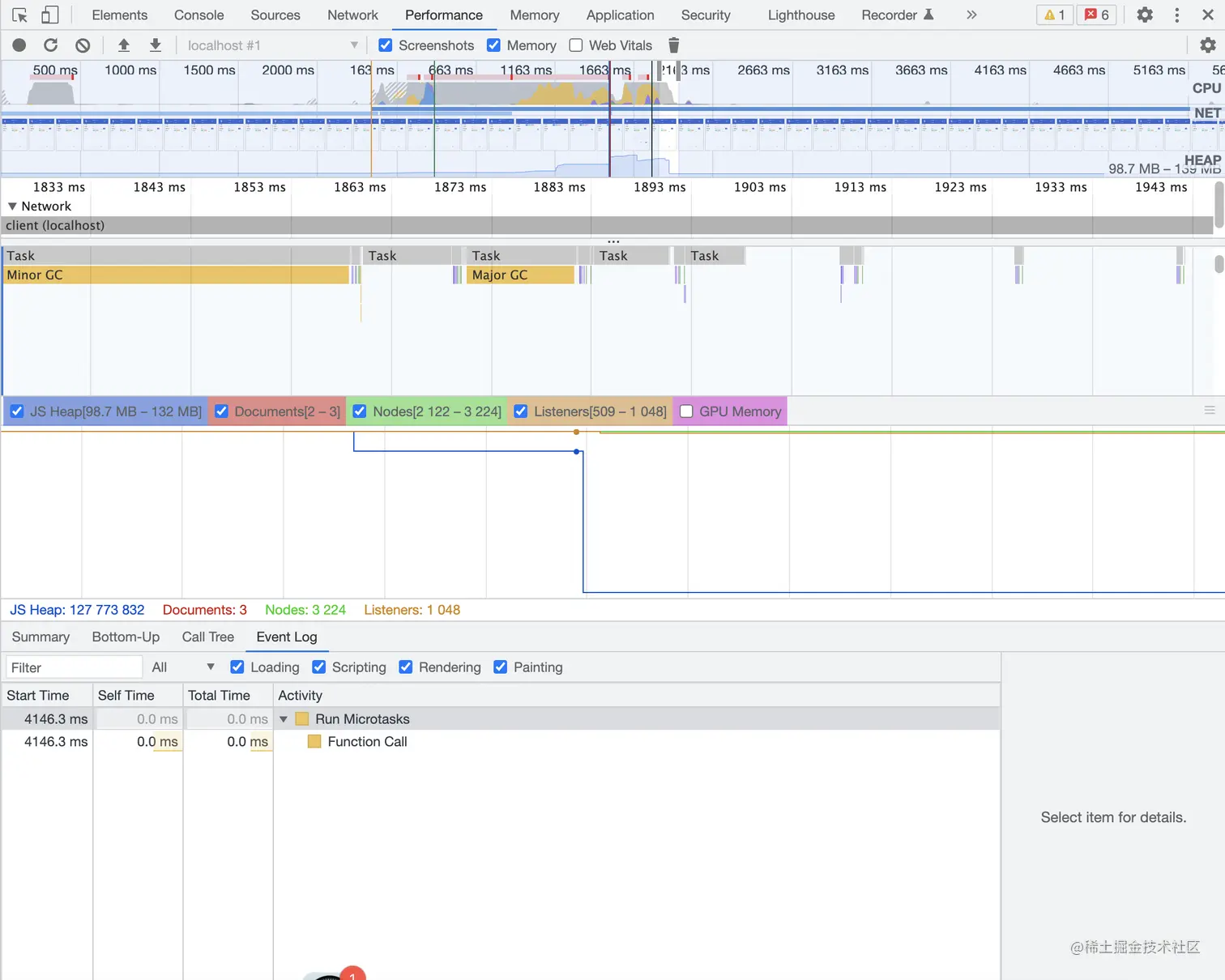
Task: Load a profile with the upload icon
Action: tap(123, 45)
